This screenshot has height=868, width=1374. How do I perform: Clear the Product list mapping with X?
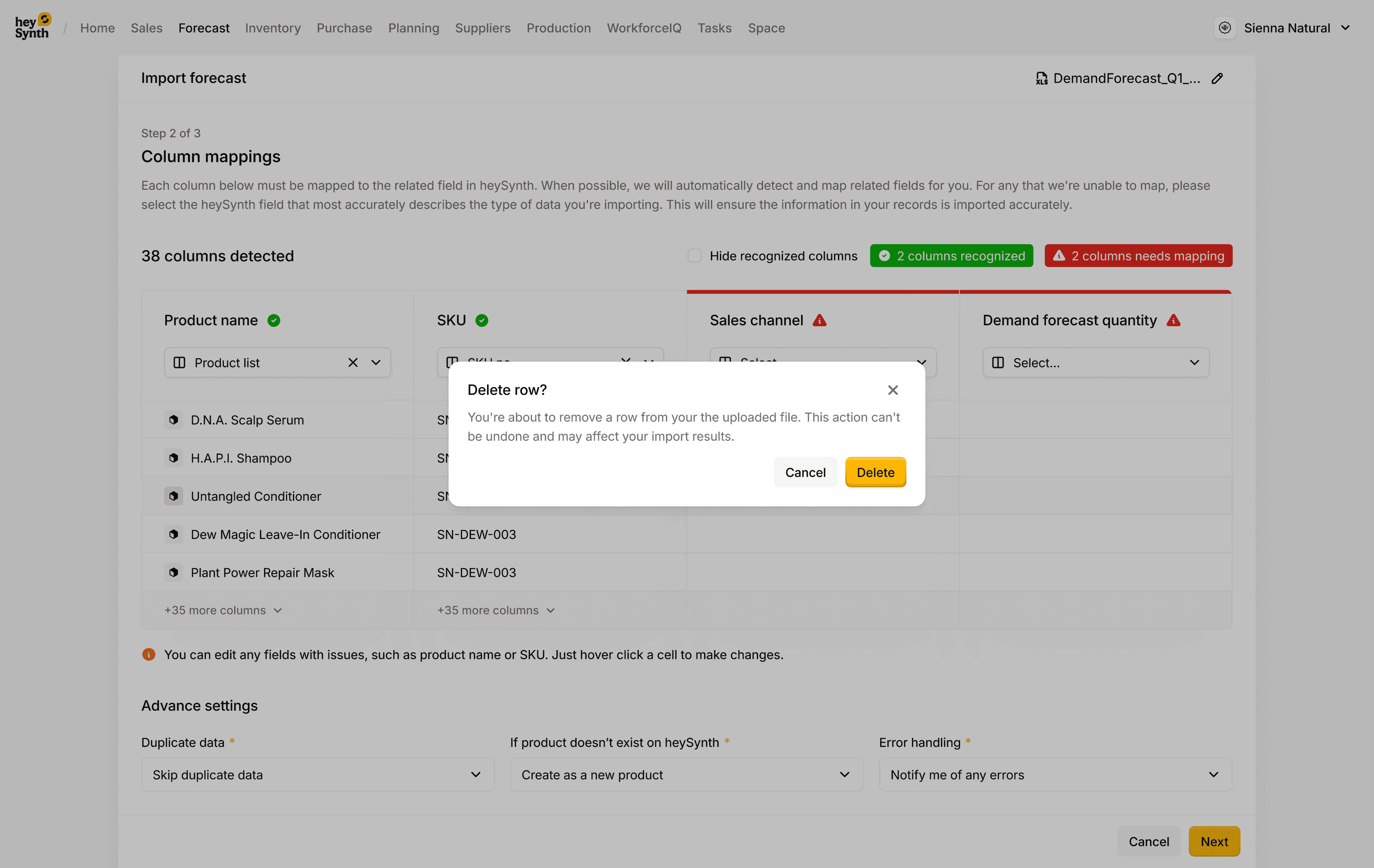(x=353, y=362)
